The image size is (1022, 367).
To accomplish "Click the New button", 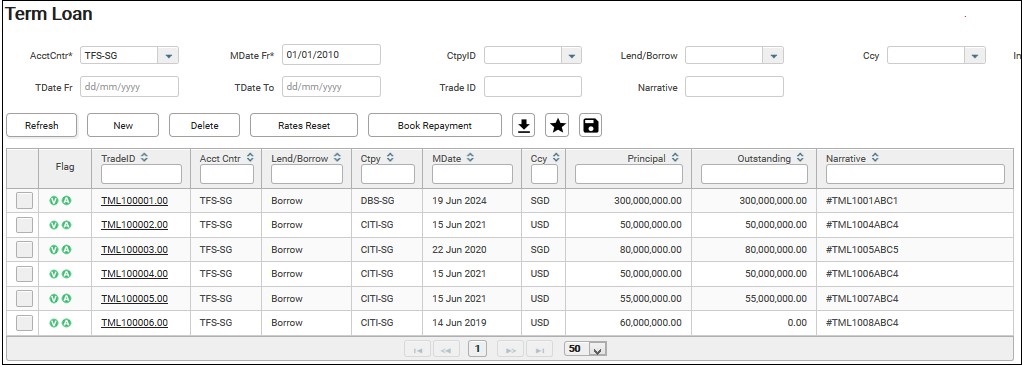I will coord(123,125).
